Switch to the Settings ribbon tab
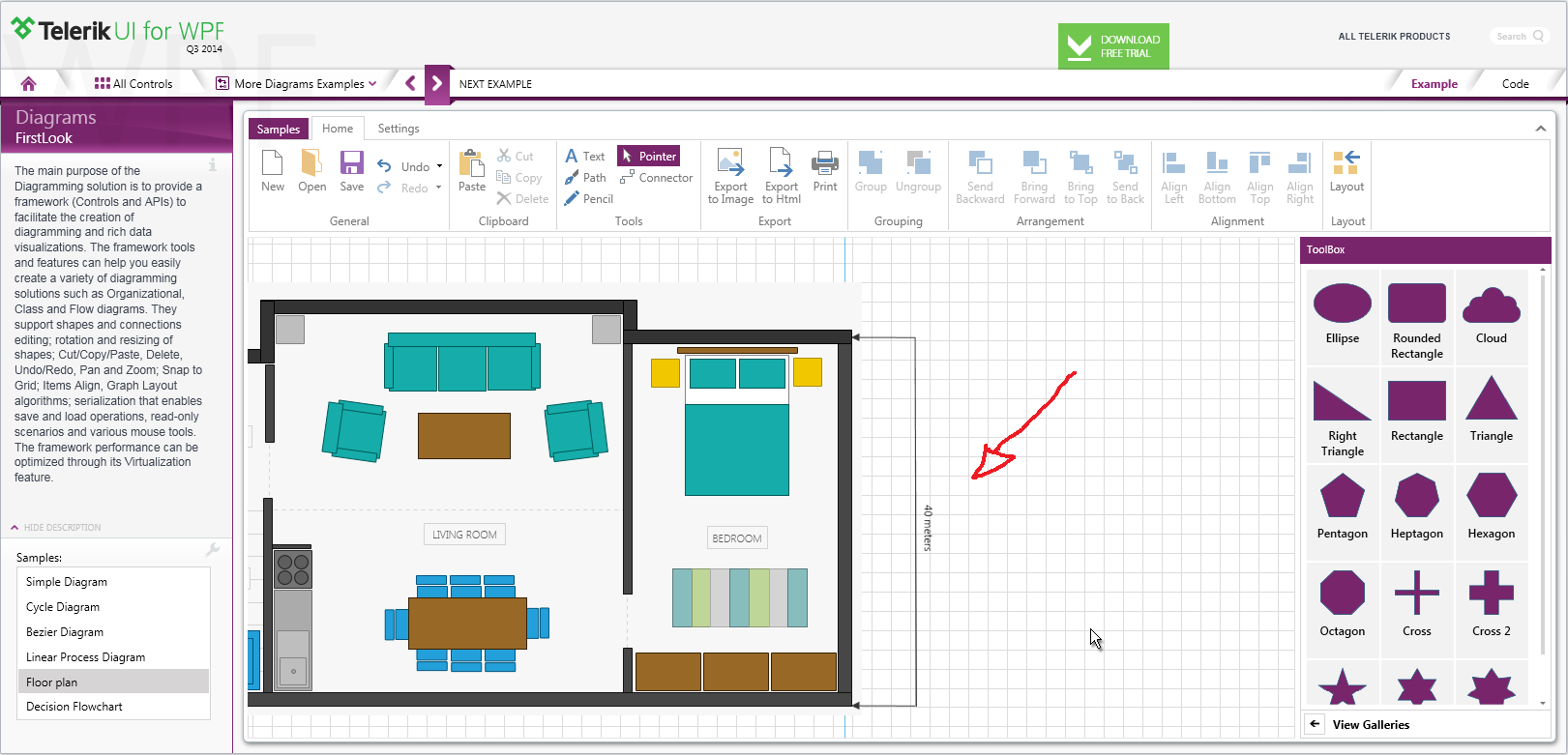Screen dimensions: 1568x755 point(399,129)
